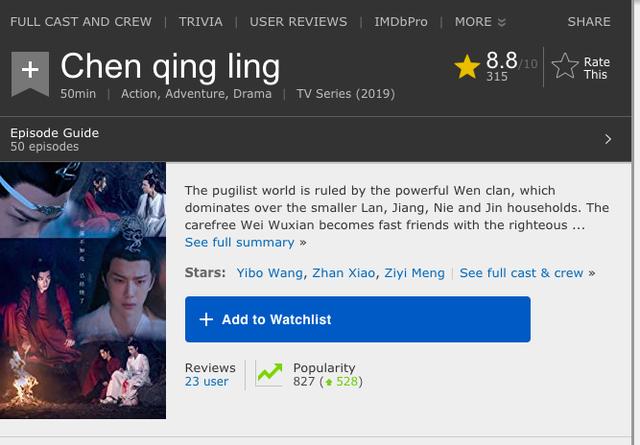Visit the IMDbPro link
Viewport: 640px width, 445px height.
click(401, 21)
